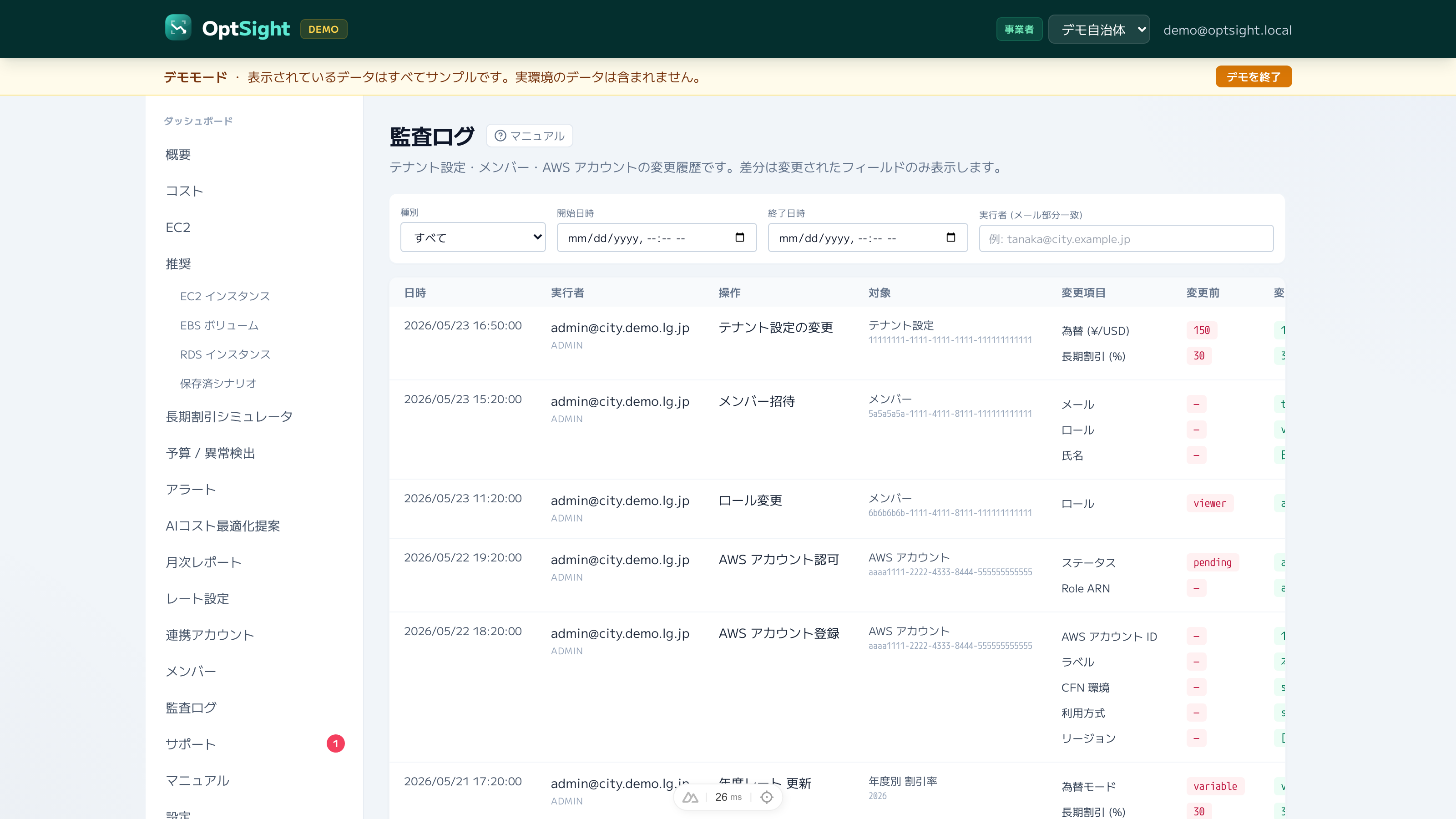Viewport: 1456px width, 819px height.
Task: Click the 変更前 column header
Action: tap(1203, 293)
